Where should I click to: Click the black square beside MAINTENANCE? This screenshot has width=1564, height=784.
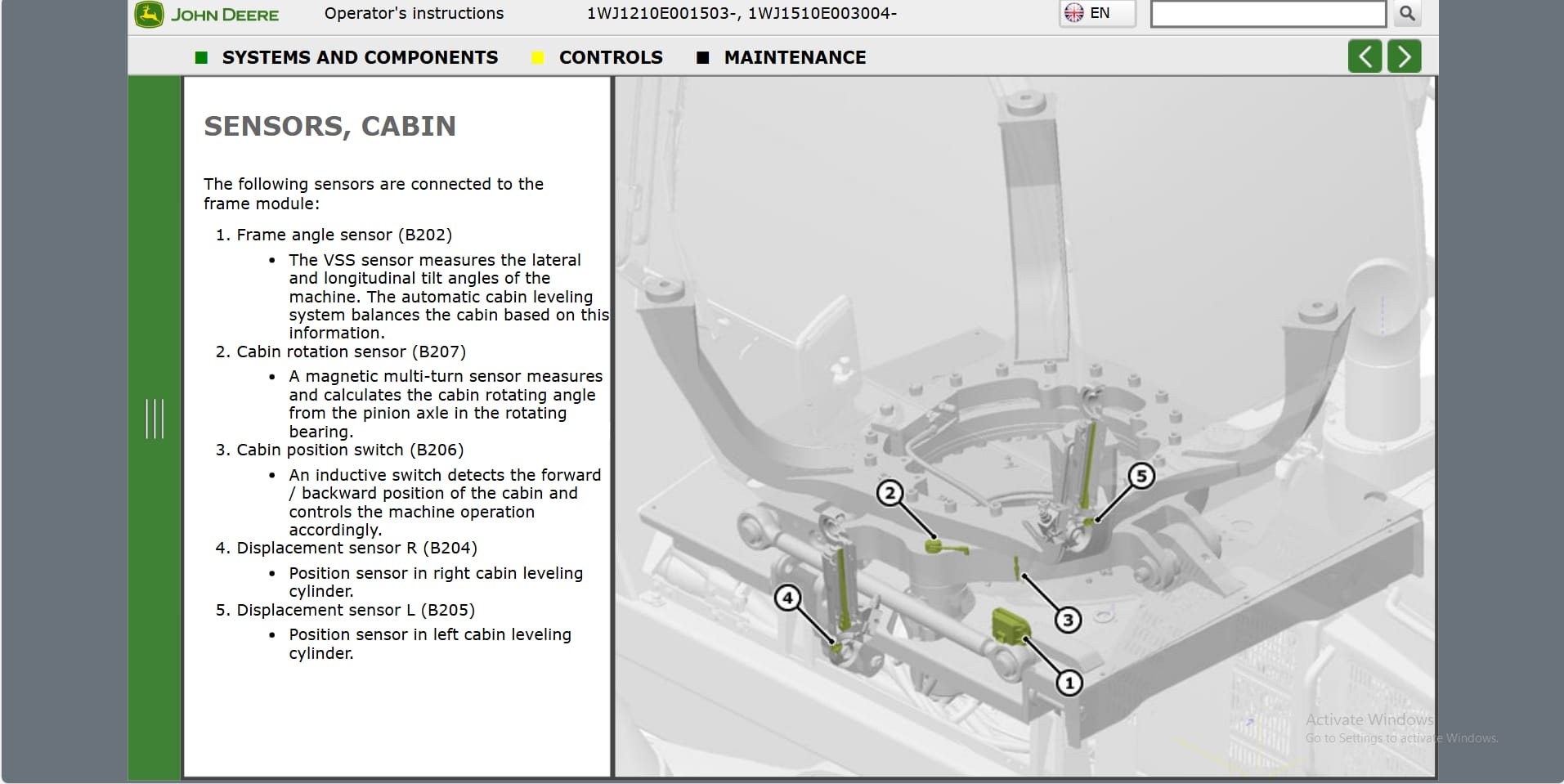[701, 57]
